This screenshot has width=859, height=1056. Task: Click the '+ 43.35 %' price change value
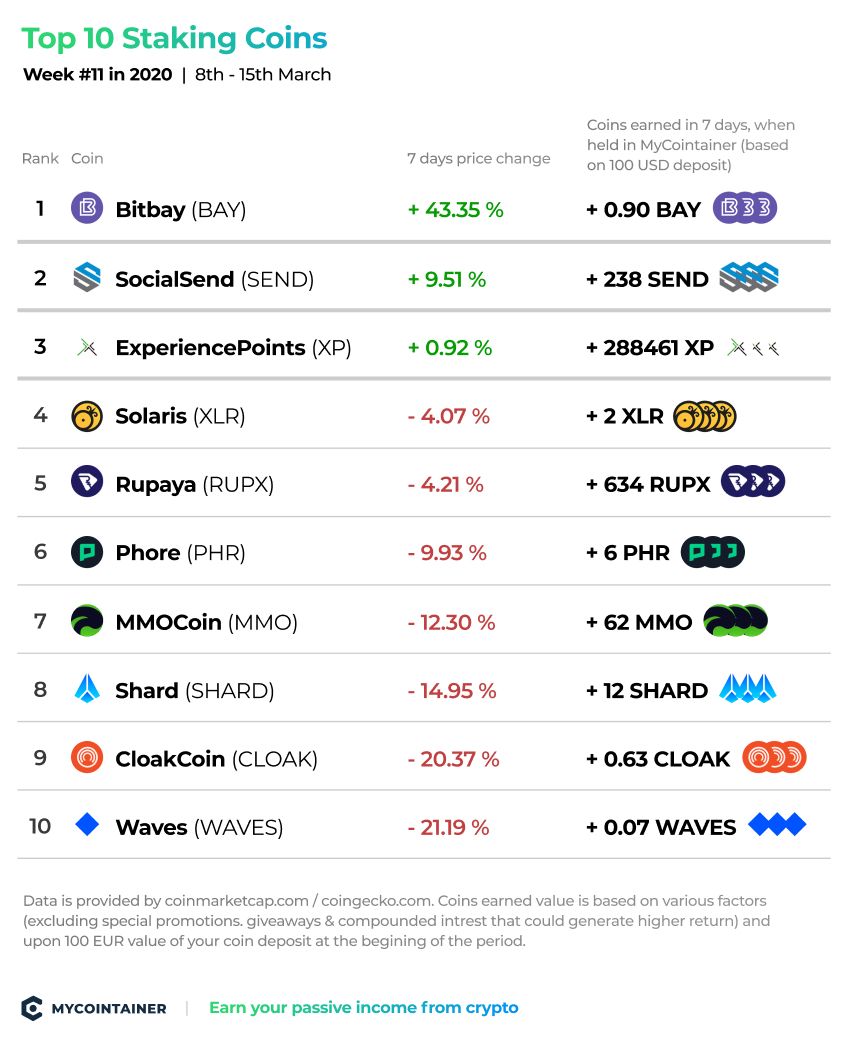tap(455, 209)
